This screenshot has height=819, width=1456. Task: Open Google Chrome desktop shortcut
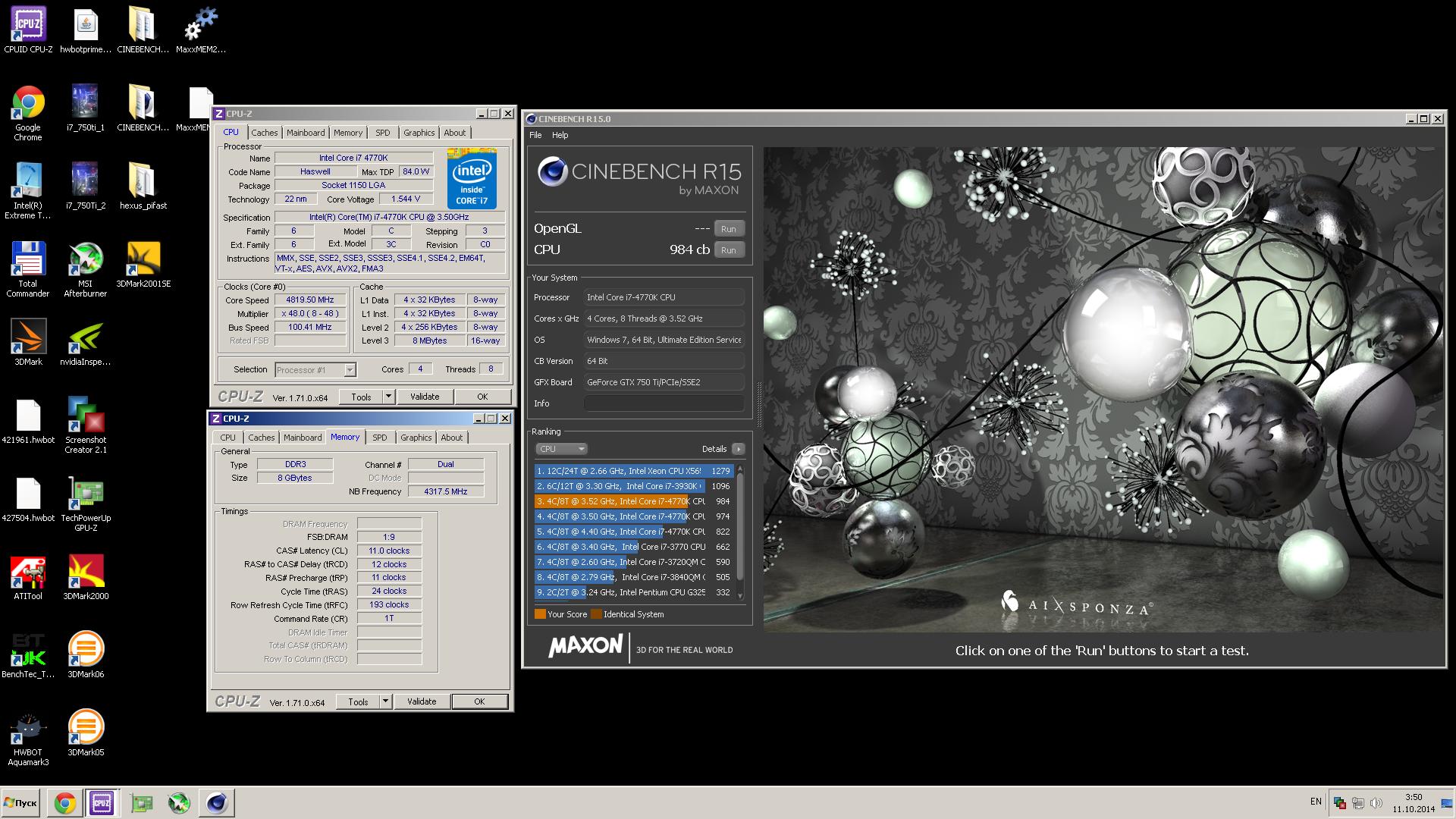click(28, 112)
